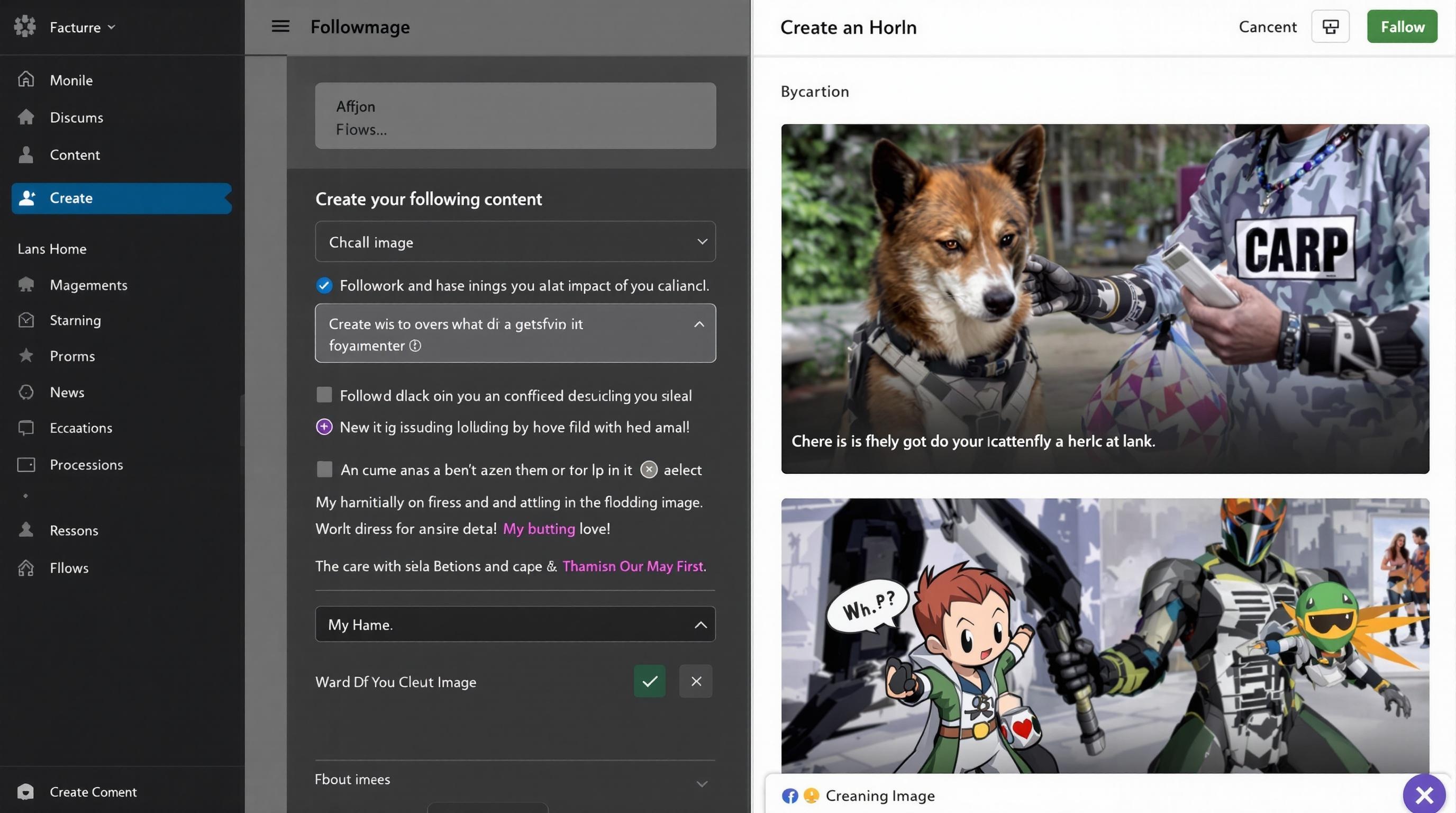
Task: Click the Ward Df You Cleut Image text
Action: (396, 682)
